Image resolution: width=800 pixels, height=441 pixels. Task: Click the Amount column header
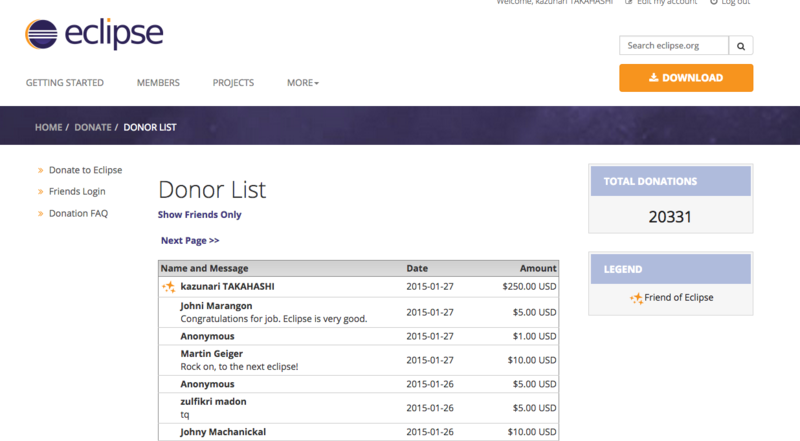[538, 268]
